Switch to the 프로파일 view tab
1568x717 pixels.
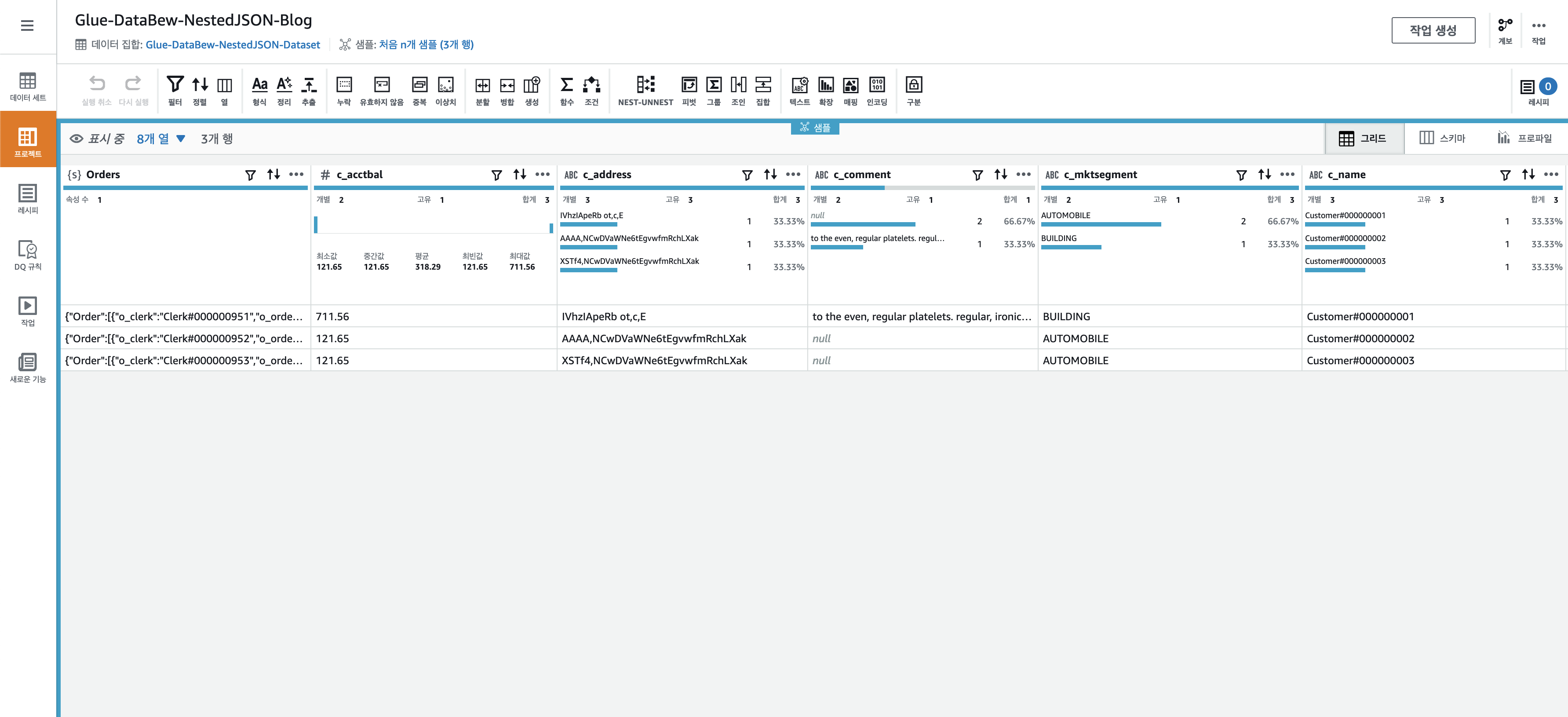coord(1524,138)
